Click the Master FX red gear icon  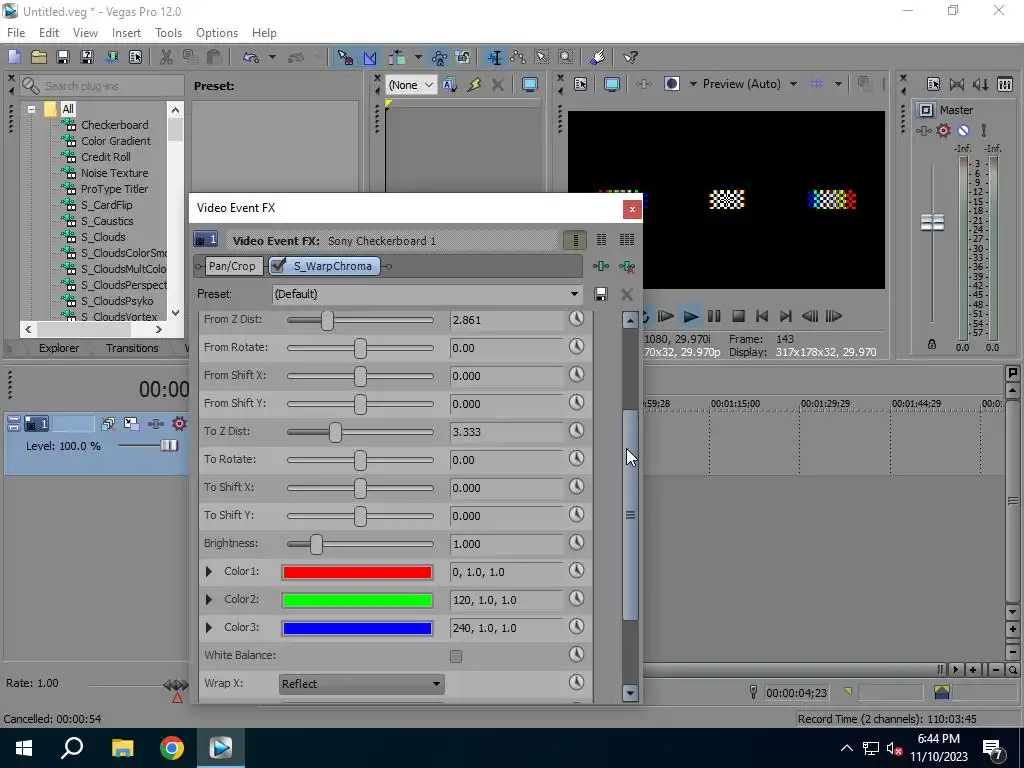(943, 131)
